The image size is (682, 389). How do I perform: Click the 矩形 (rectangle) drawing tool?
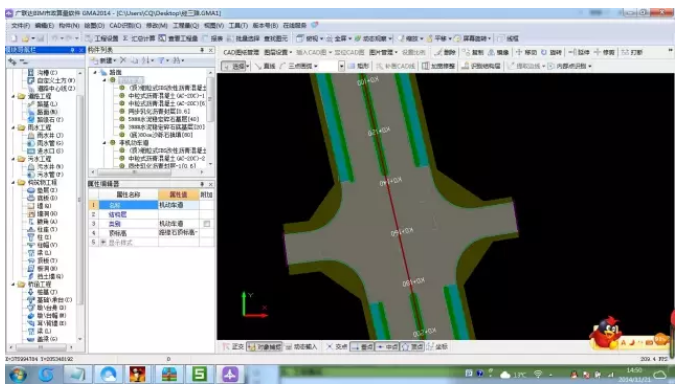(x=358, y=66)
